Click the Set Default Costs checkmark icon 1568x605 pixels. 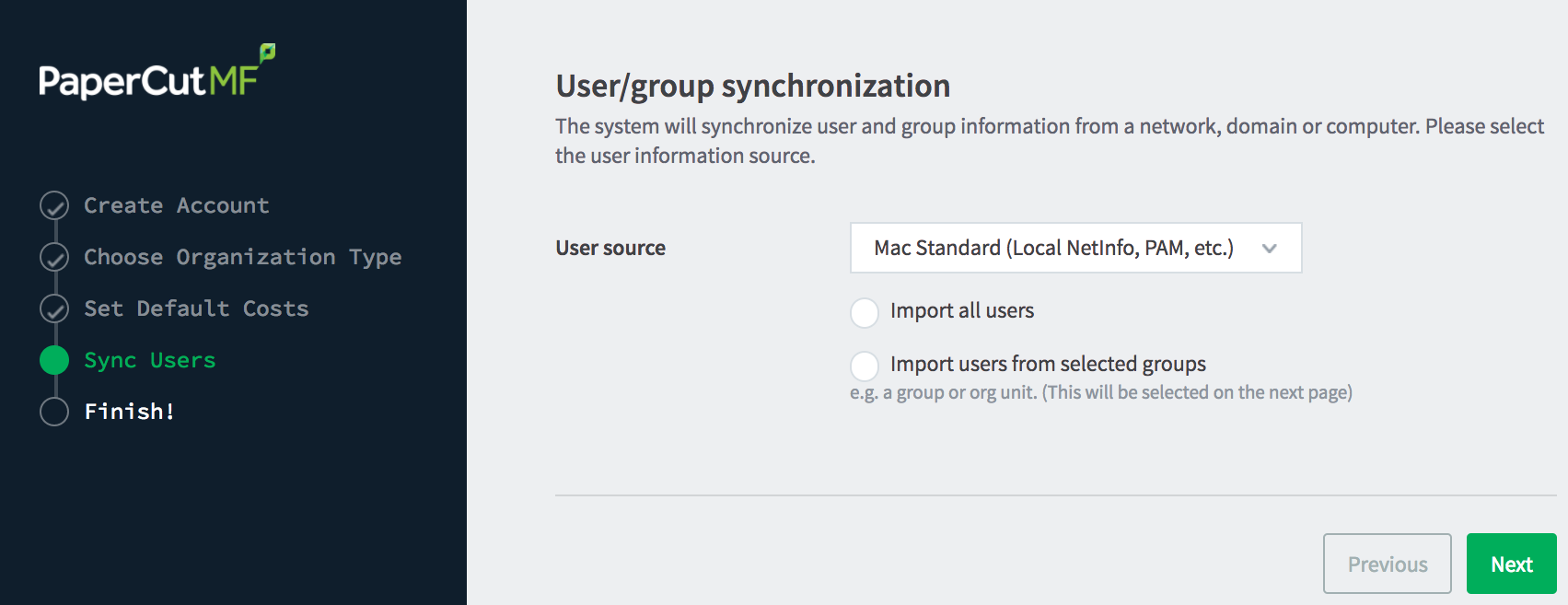point(54,308)
